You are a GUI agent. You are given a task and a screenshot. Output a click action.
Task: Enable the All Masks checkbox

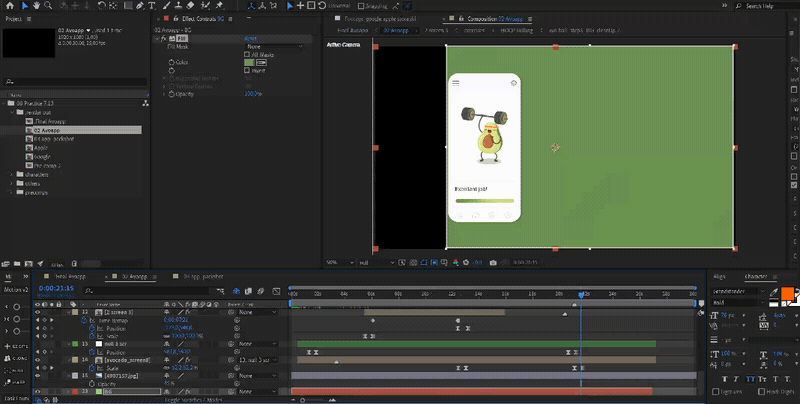tap(247, 53)
